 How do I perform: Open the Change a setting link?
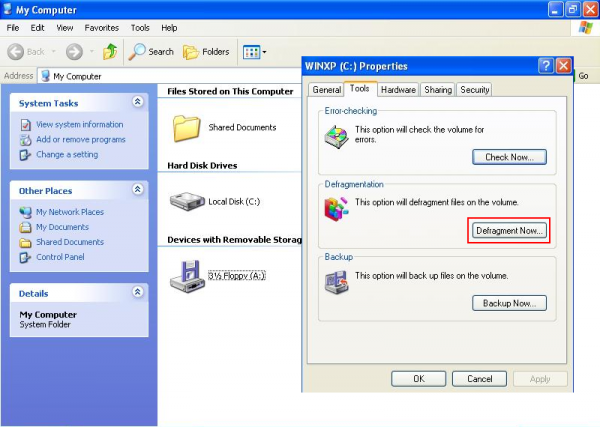[67, 155]
